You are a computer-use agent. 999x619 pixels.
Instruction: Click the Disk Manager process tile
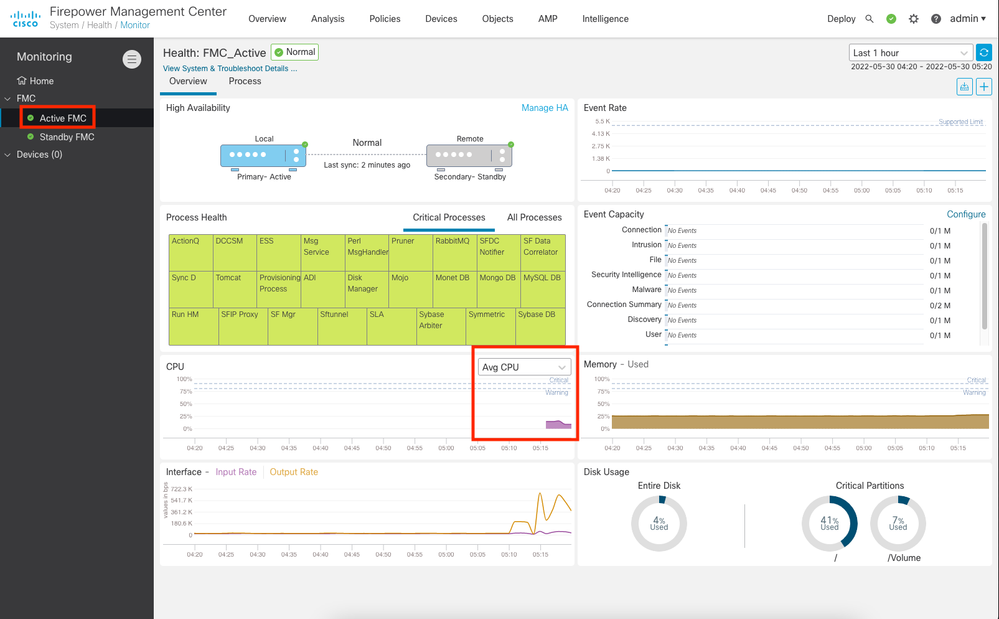(367, 290)
